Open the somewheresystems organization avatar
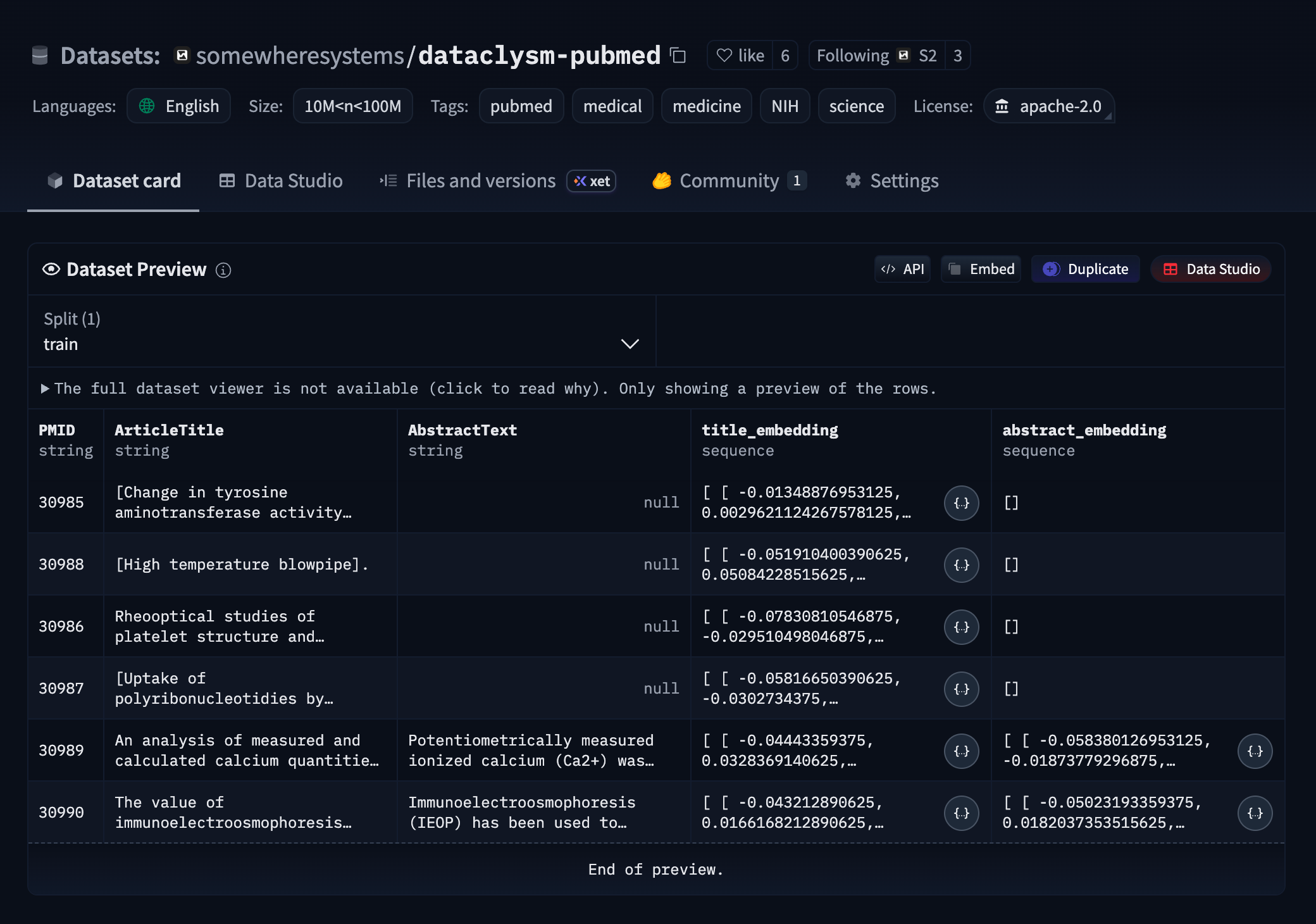Viewport: 1316px width, 924px height. click(x=182, y=56)
